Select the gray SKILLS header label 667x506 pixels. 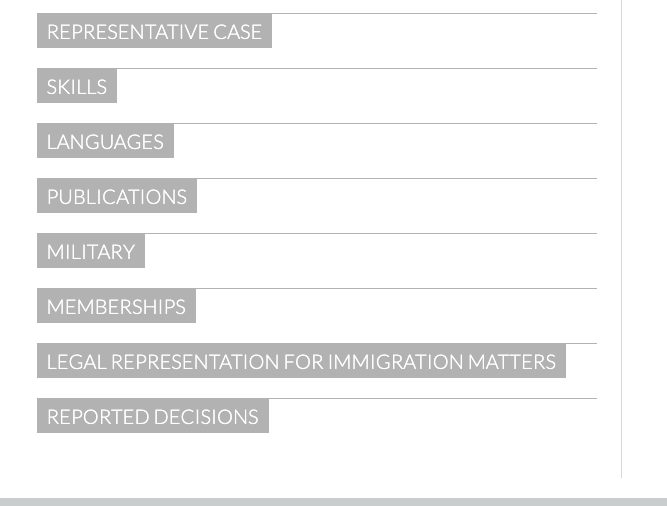click(x=77, y=87)
